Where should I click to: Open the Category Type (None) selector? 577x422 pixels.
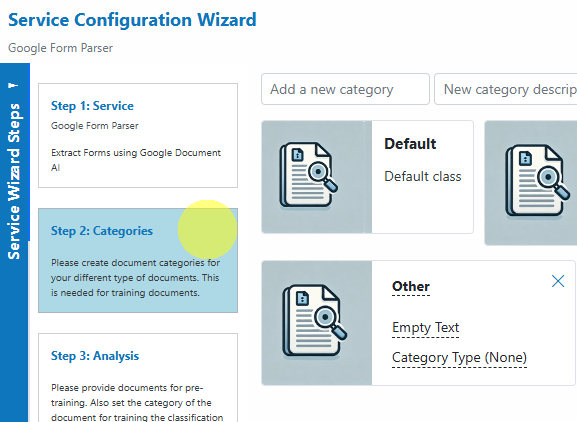click(459, 357)
